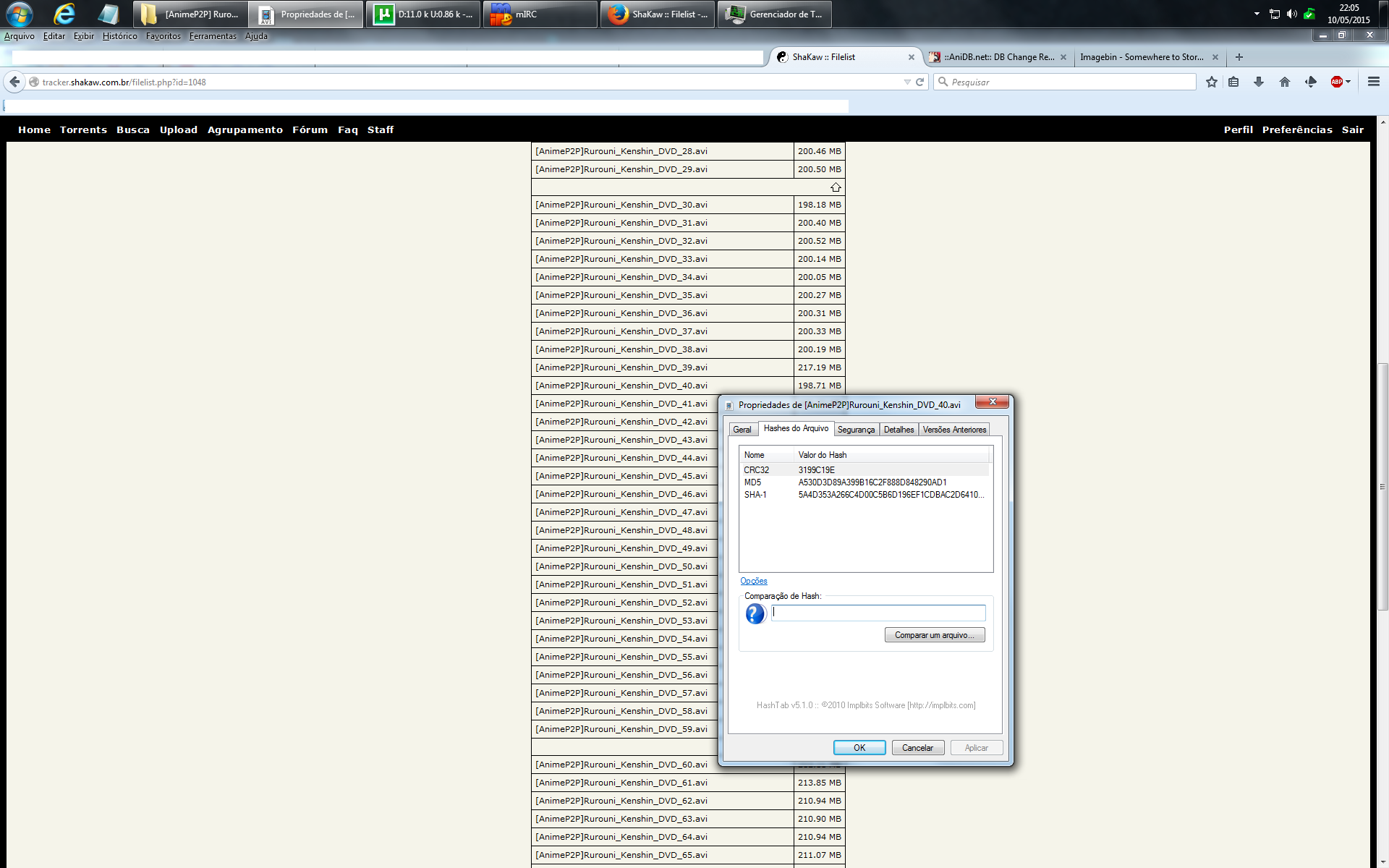The image size is (1389, 868).
Task: Open the Opções link
Action: 754,581
